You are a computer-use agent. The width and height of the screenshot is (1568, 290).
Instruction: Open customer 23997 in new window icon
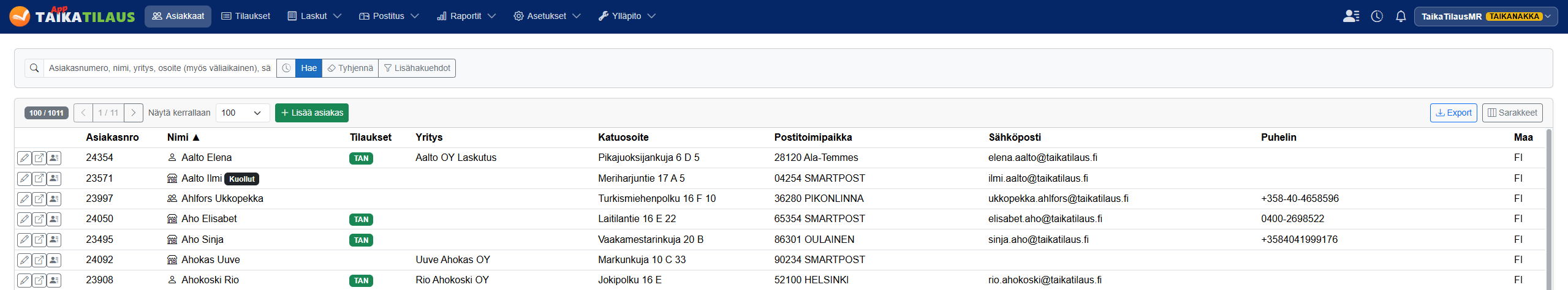tap(39, 199)
